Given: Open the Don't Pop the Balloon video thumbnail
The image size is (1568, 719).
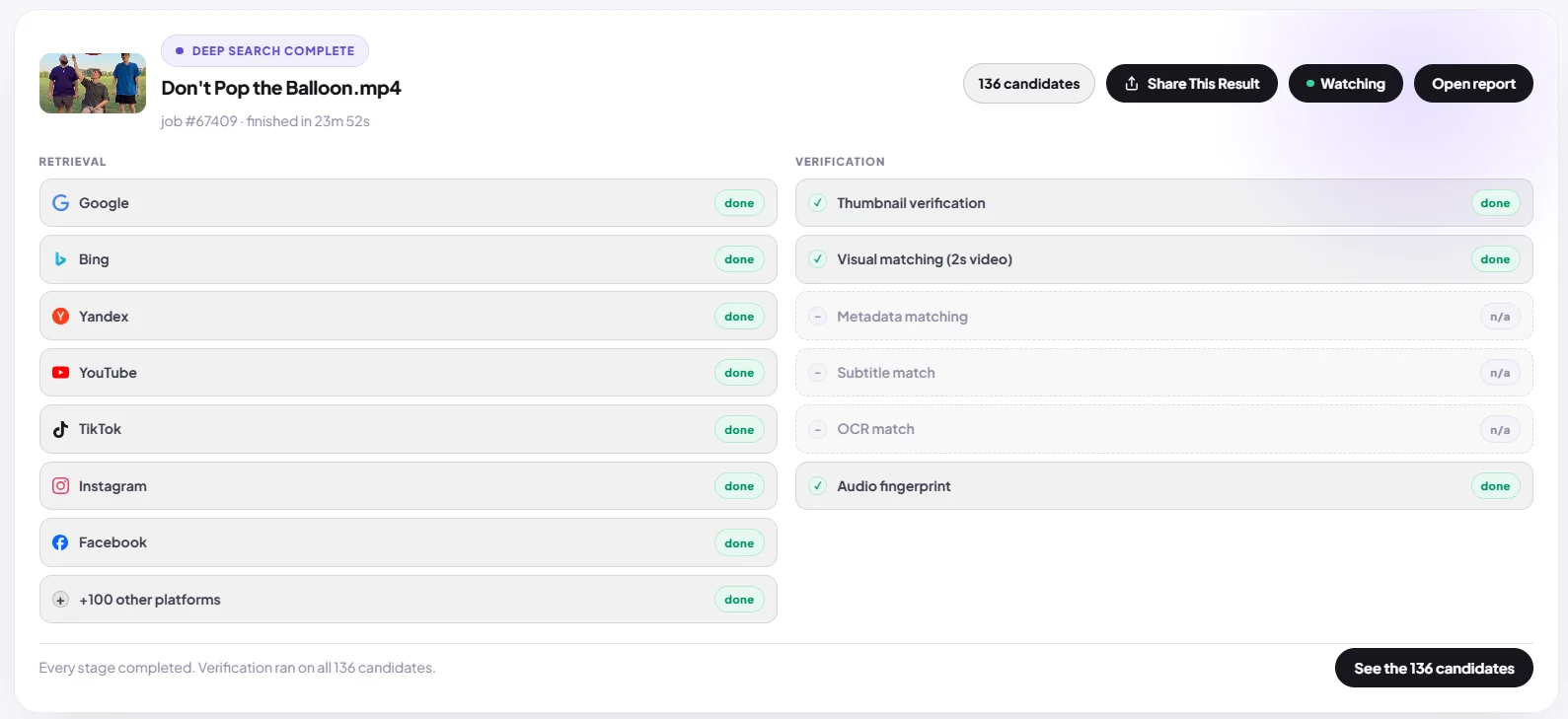Looking at the screenshot, I should tap(93, 83).
